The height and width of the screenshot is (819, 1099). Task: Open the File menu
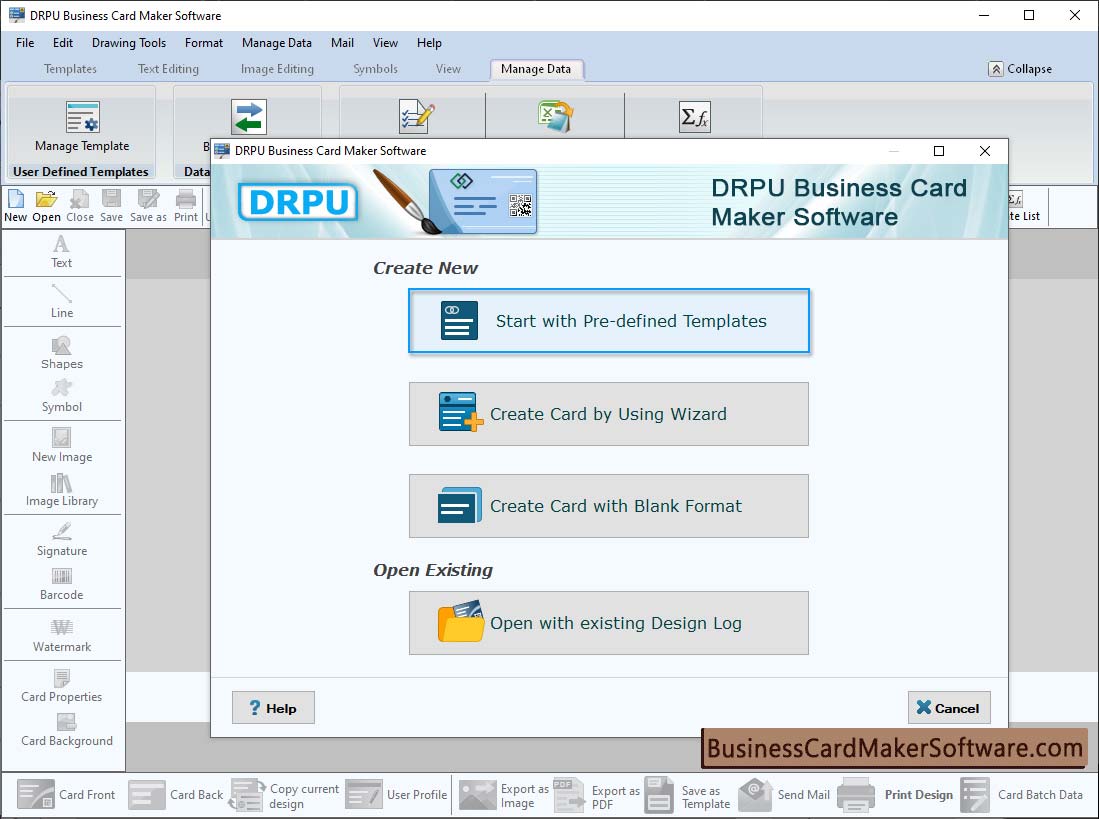click(25, 43)
